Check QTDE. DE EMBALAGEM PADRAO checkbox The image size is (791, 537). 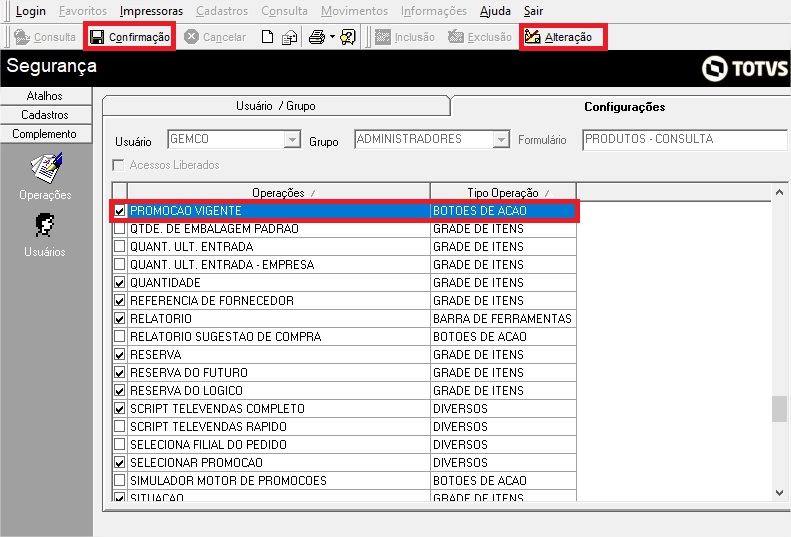coord(120,229)
